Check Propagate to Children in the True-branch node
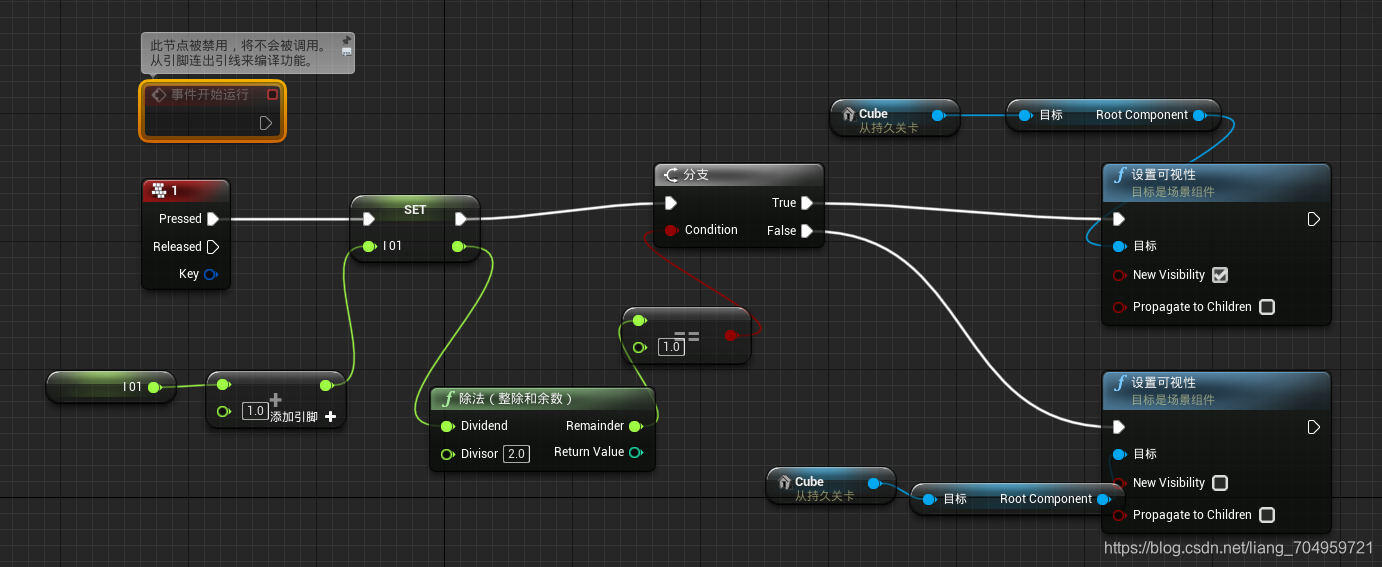The width and height of the screenshot is (1382, 567). (x=1267, y=307)
